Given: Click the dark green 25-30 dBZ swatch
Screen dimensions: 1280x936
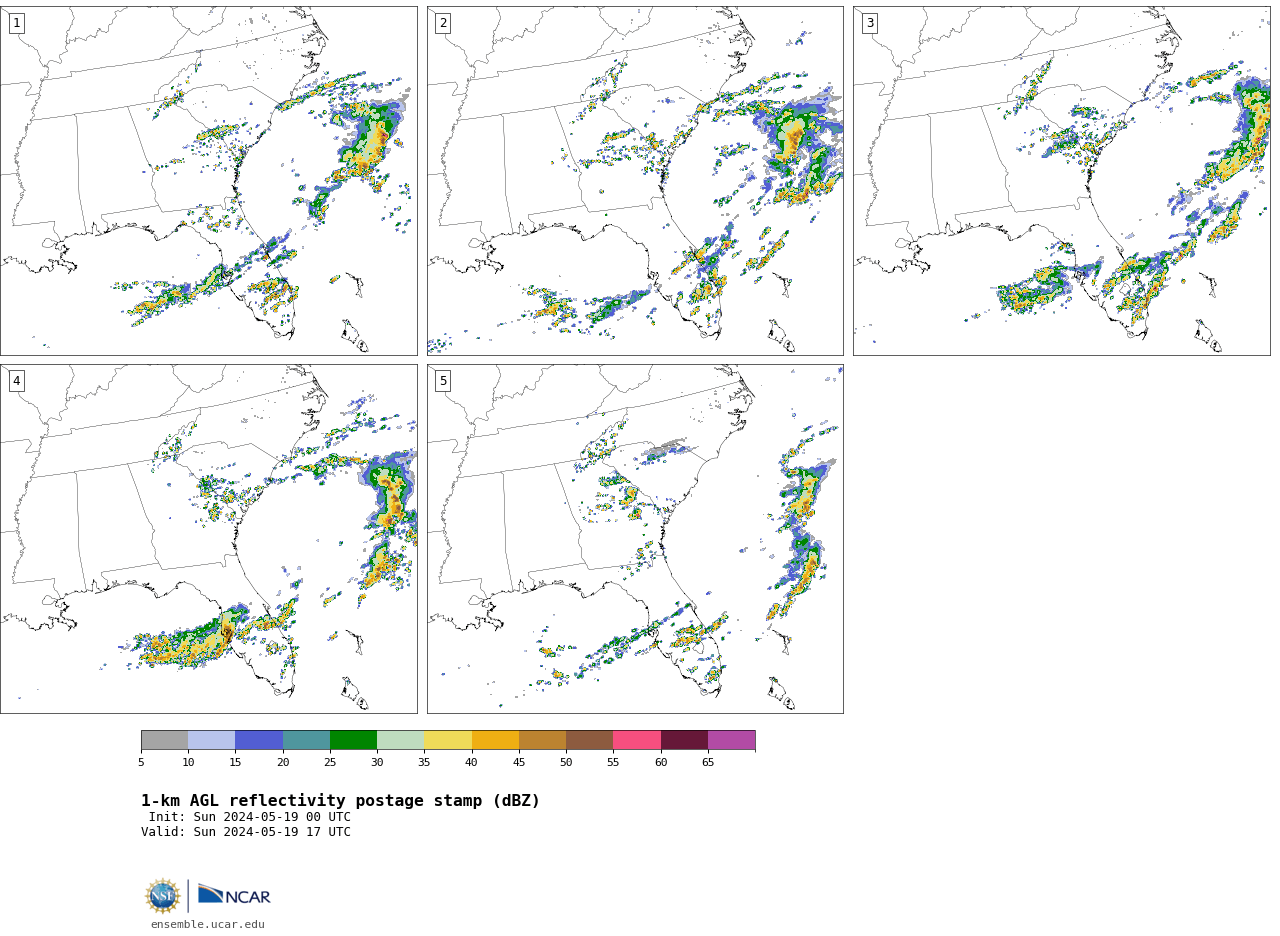Looking at the screenshot, I should (x=354, y=740).
